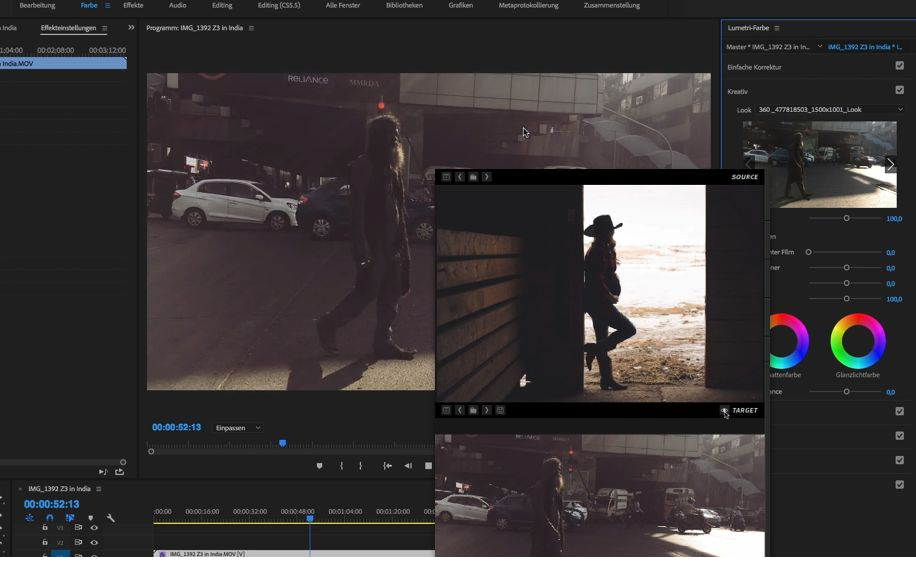Image resolution: width=916 pixels, height=579 pixels.
Task: Step back one frame in Program monitor
Action: (x=408, y=466)
